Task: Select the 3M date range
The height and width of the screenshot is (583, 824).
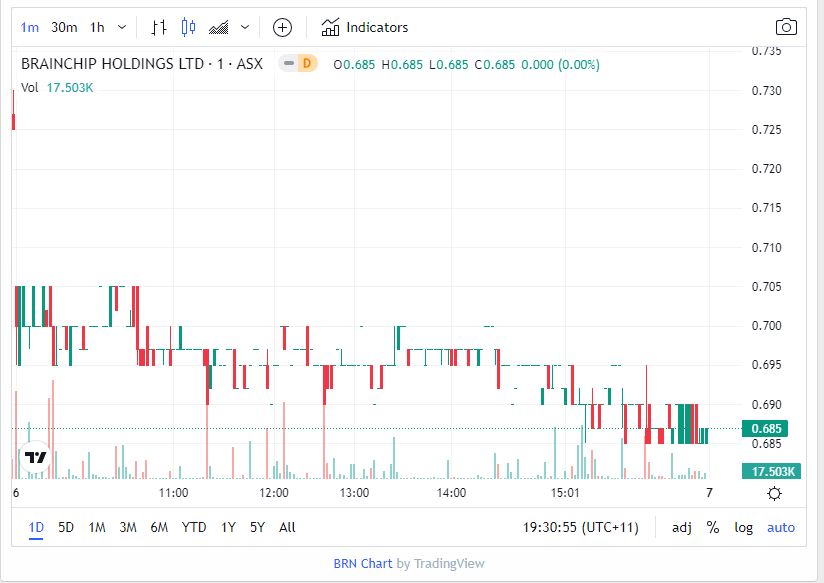Action: 128,527
